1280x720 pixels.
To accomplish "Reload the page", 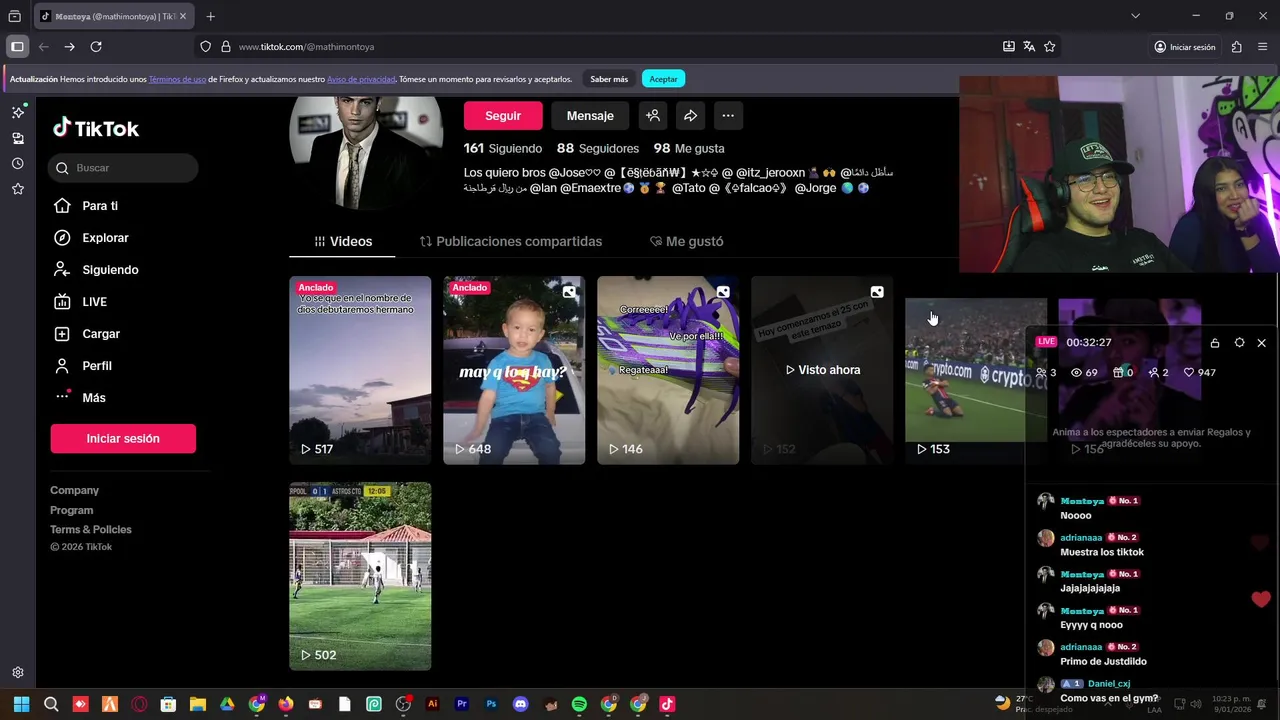I will point(96,46).
